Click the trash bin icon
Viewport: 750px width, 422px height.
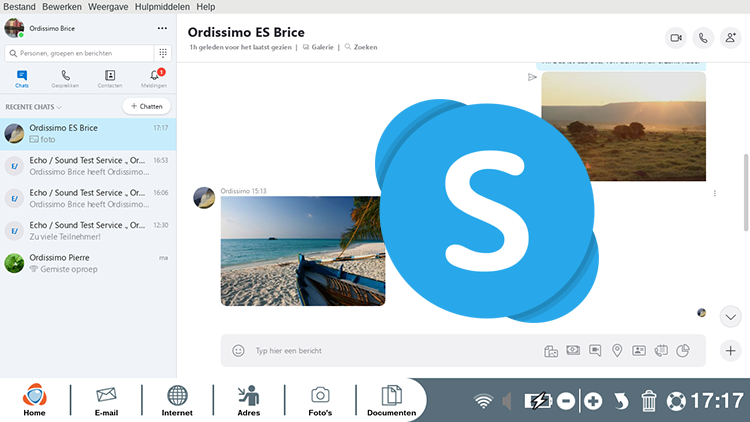(x=649, y=401)
